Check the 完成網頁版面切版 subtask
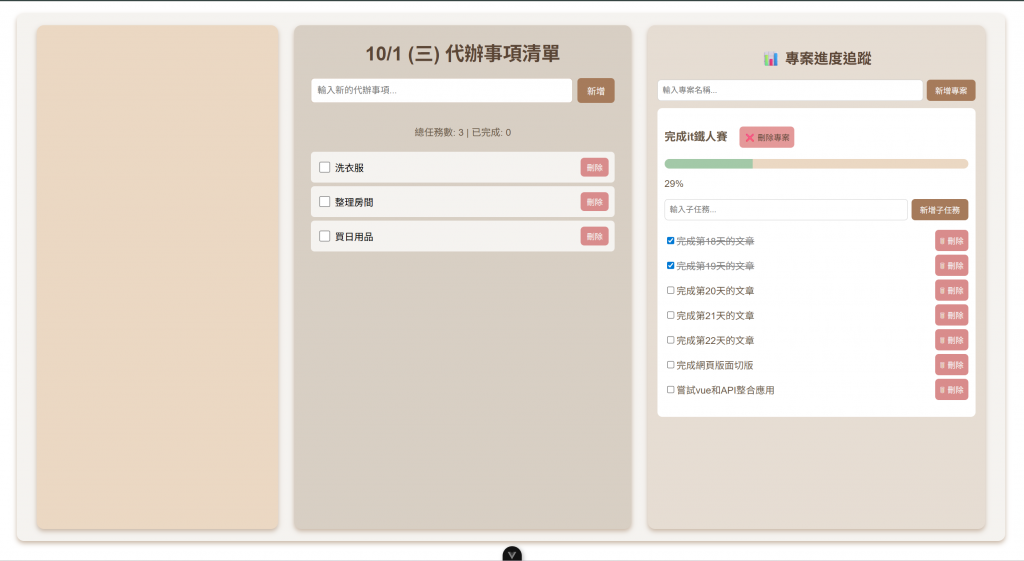The image size is (1024, 561). tap(670, 365)
